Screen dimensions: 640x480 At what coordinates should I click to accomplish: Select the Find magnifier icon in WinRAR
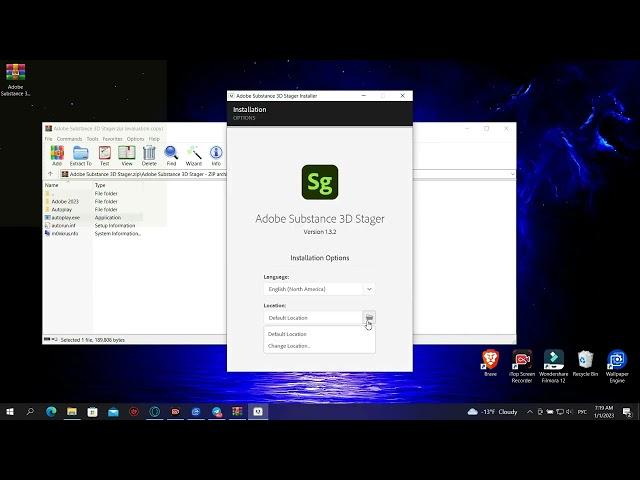point(171,156)
